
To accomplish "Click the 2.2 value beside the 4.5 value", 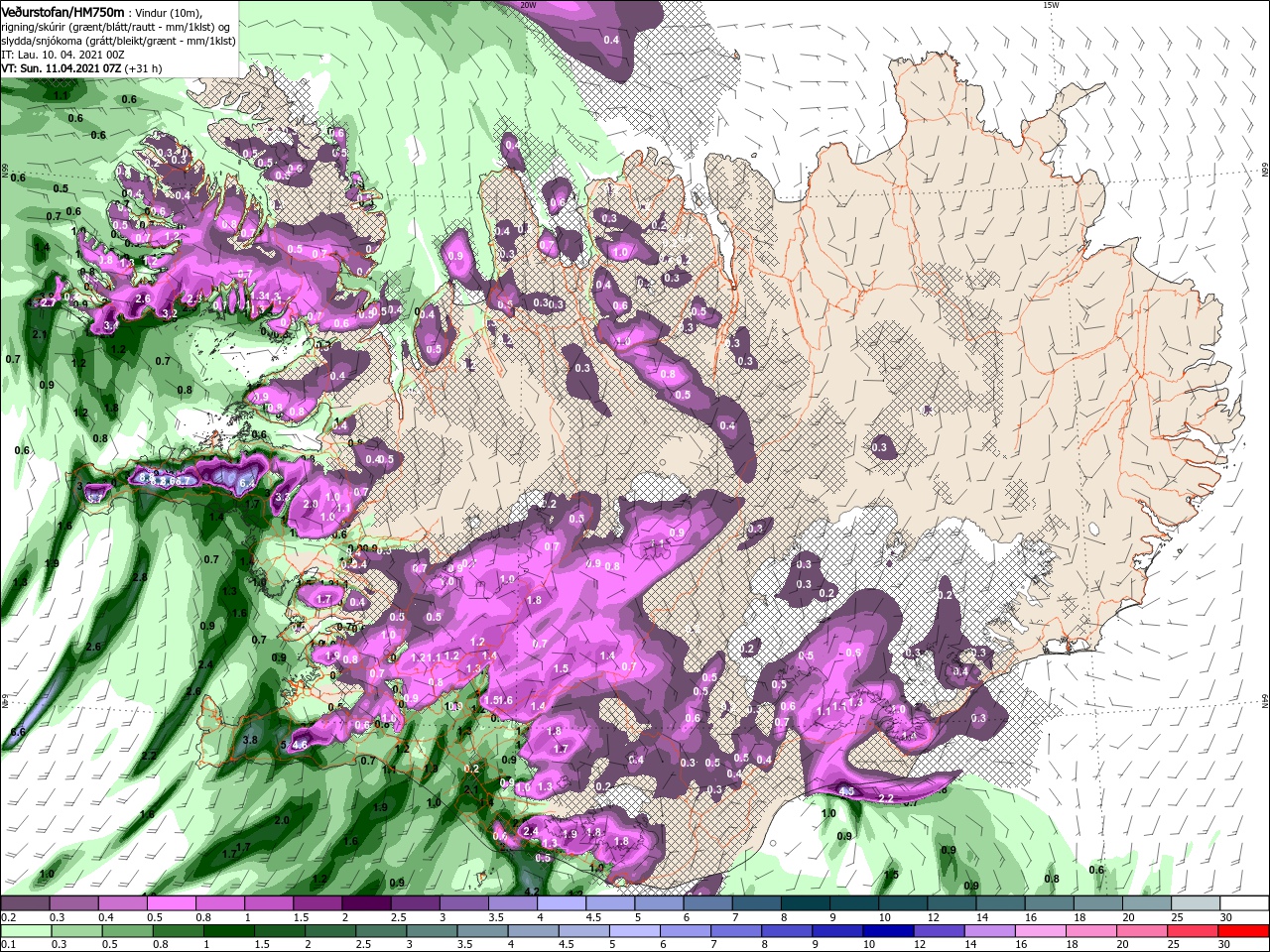I will [886, 798].
